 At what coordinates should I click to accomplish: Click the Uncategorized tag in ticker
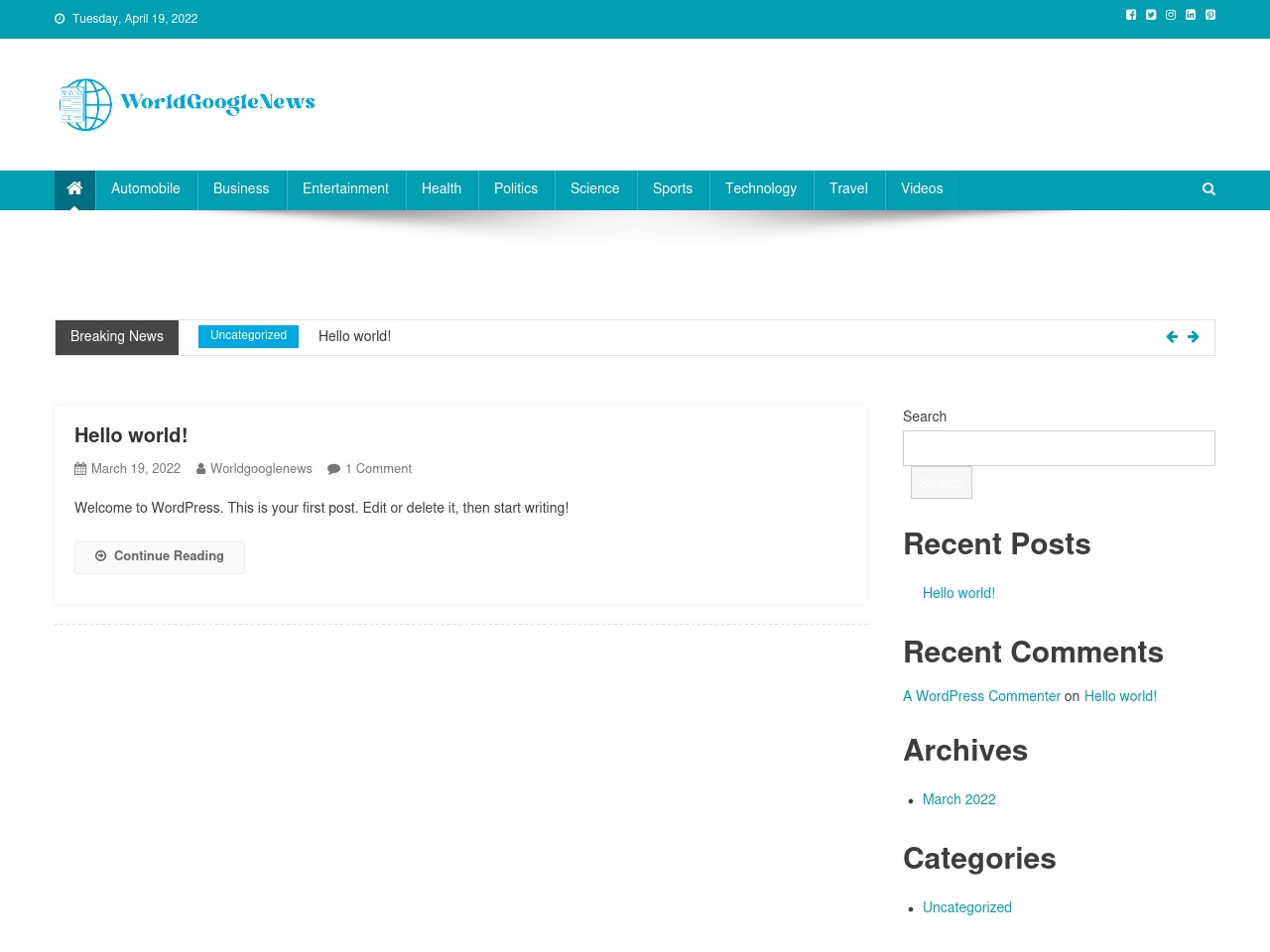pyautogui.click(x=248, y=336)
